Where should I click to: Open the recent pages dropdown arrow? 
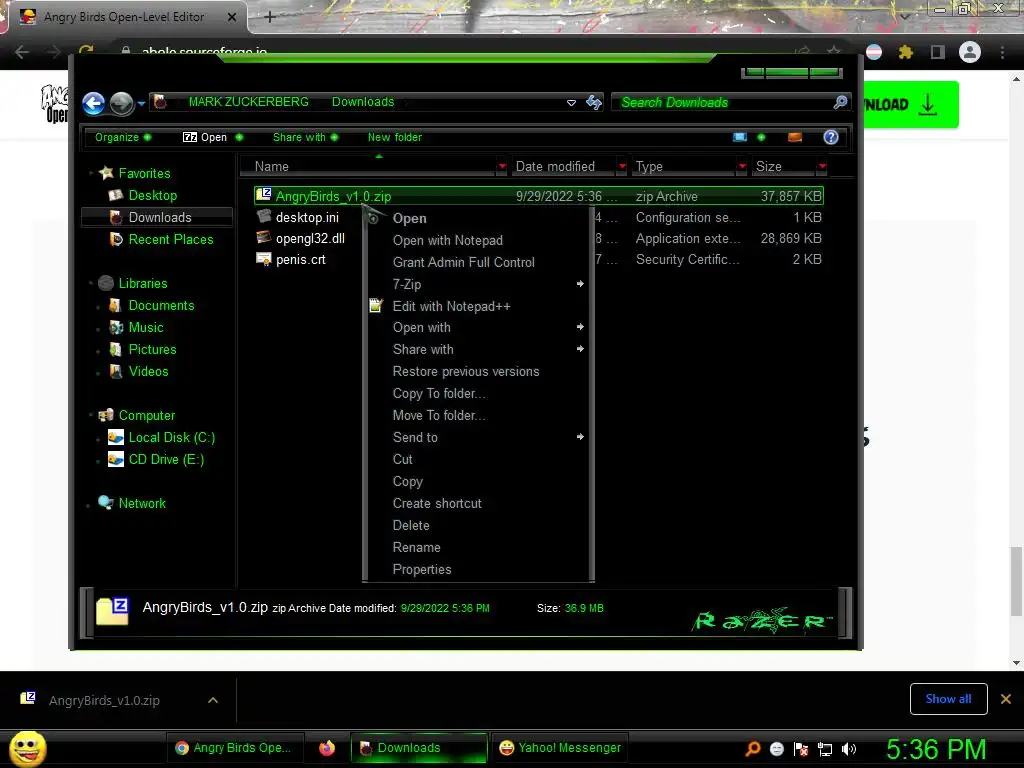pos(141,103)
